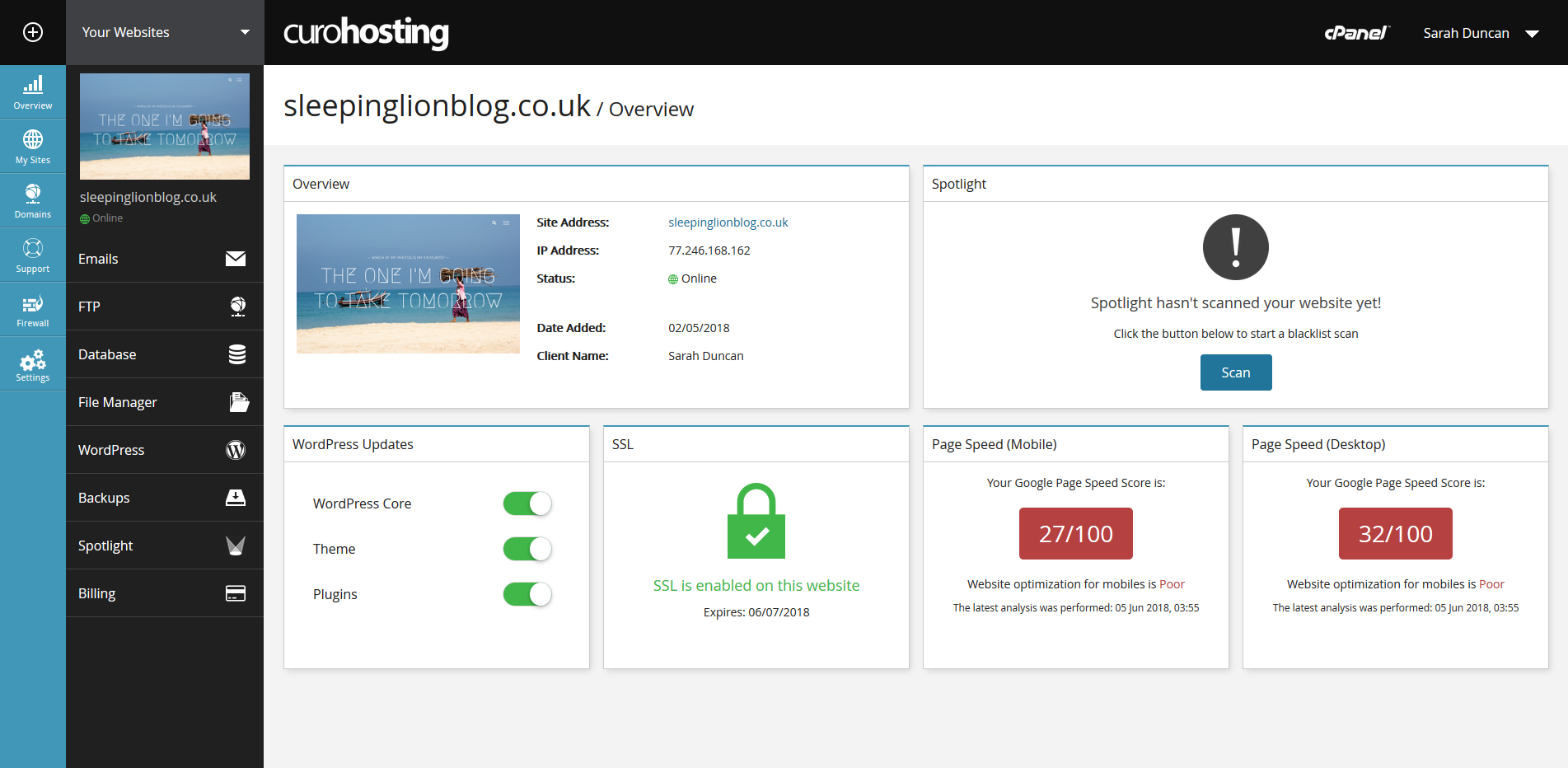The width and height of the screenshot is (1568, 768).
Task: Click the 27/100 mobile speed score
Action: [1076, 534]
